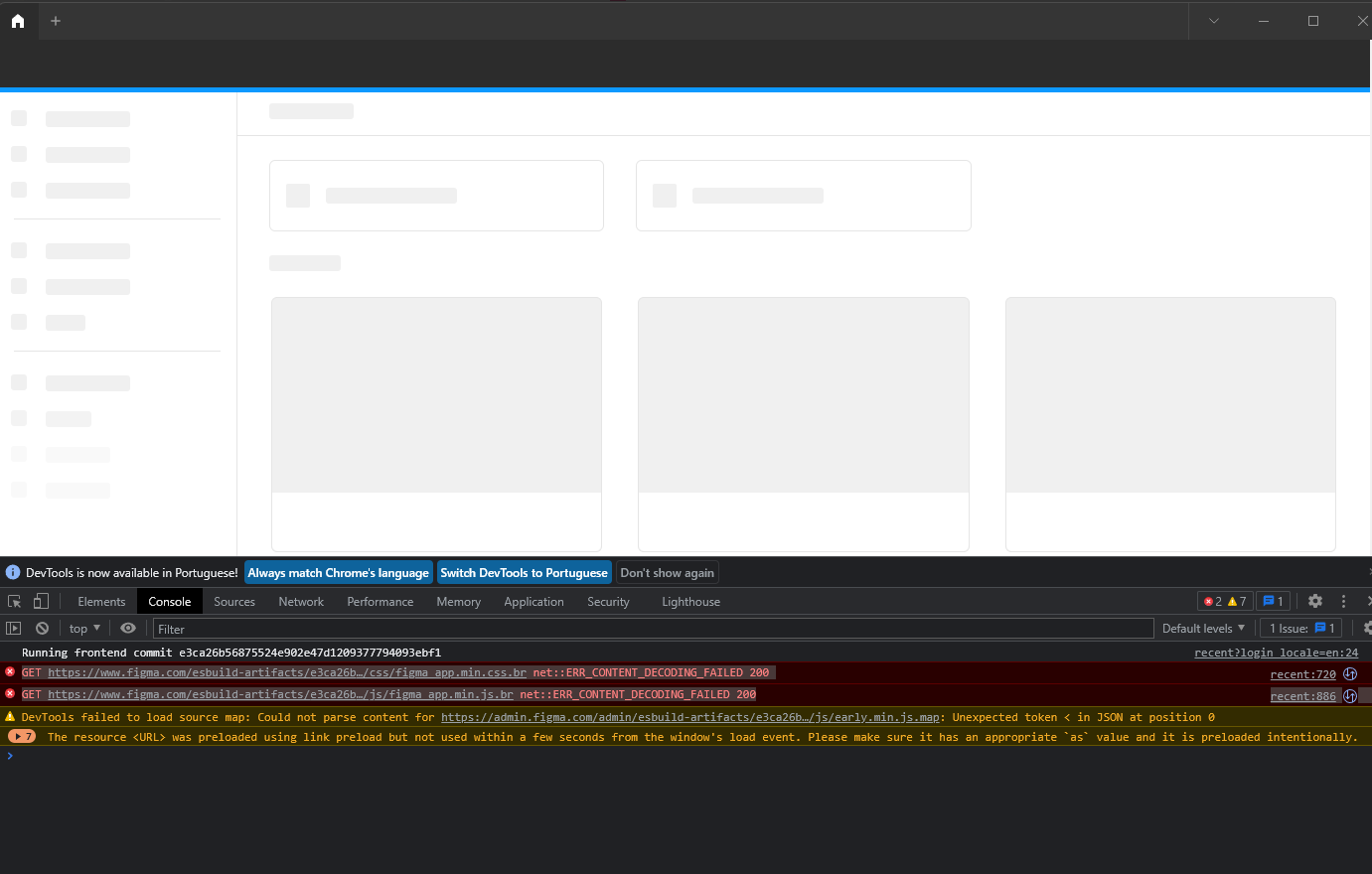
Task: Click the error icon of the css.br request
Action: (x=10, y=672)
